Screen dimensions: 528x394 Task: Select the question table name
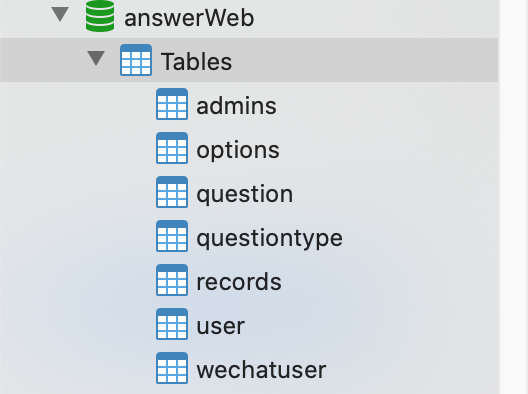click(245, 195)
